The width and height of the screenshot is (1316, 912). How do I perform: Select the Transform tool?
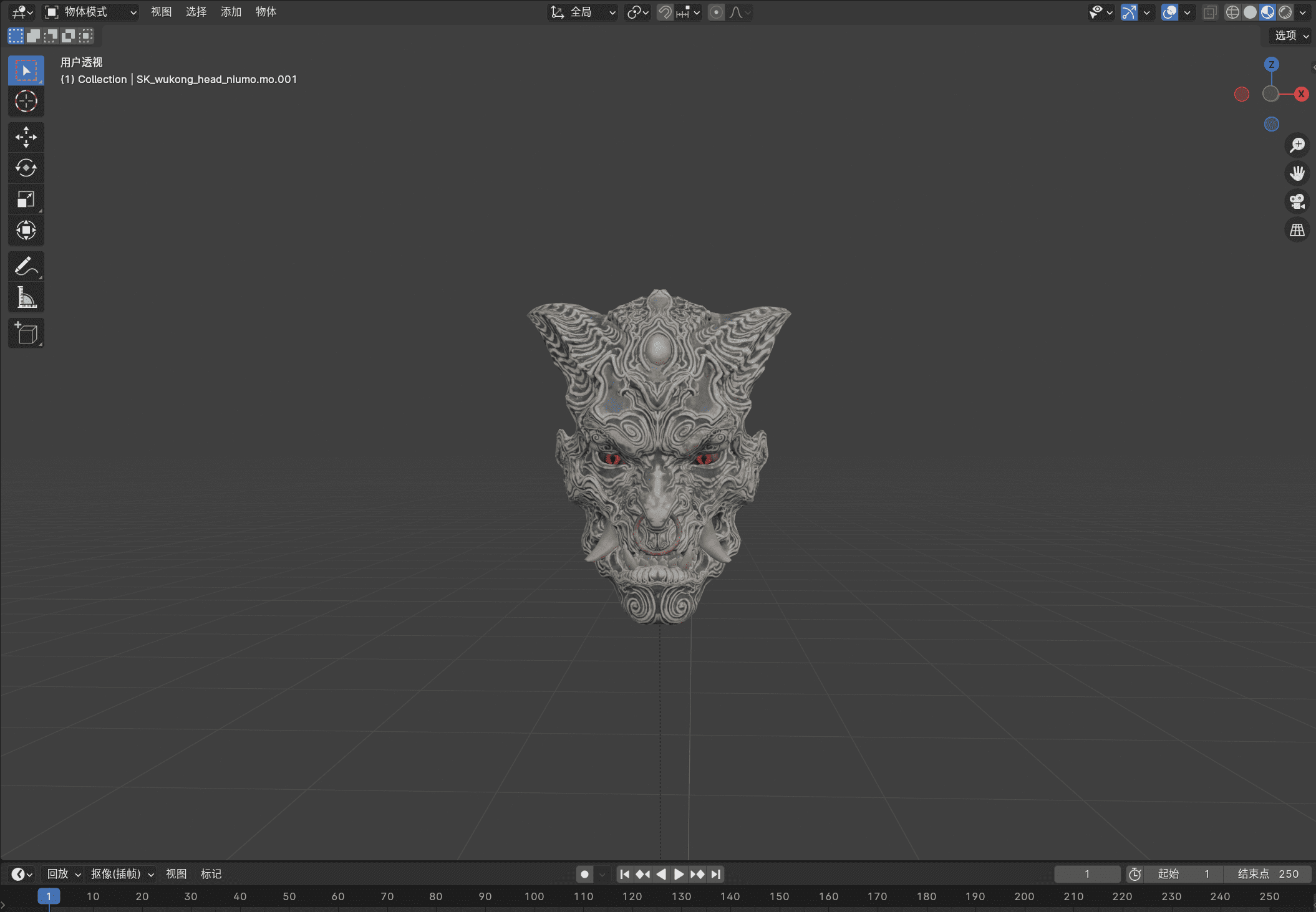coord(26,231)
